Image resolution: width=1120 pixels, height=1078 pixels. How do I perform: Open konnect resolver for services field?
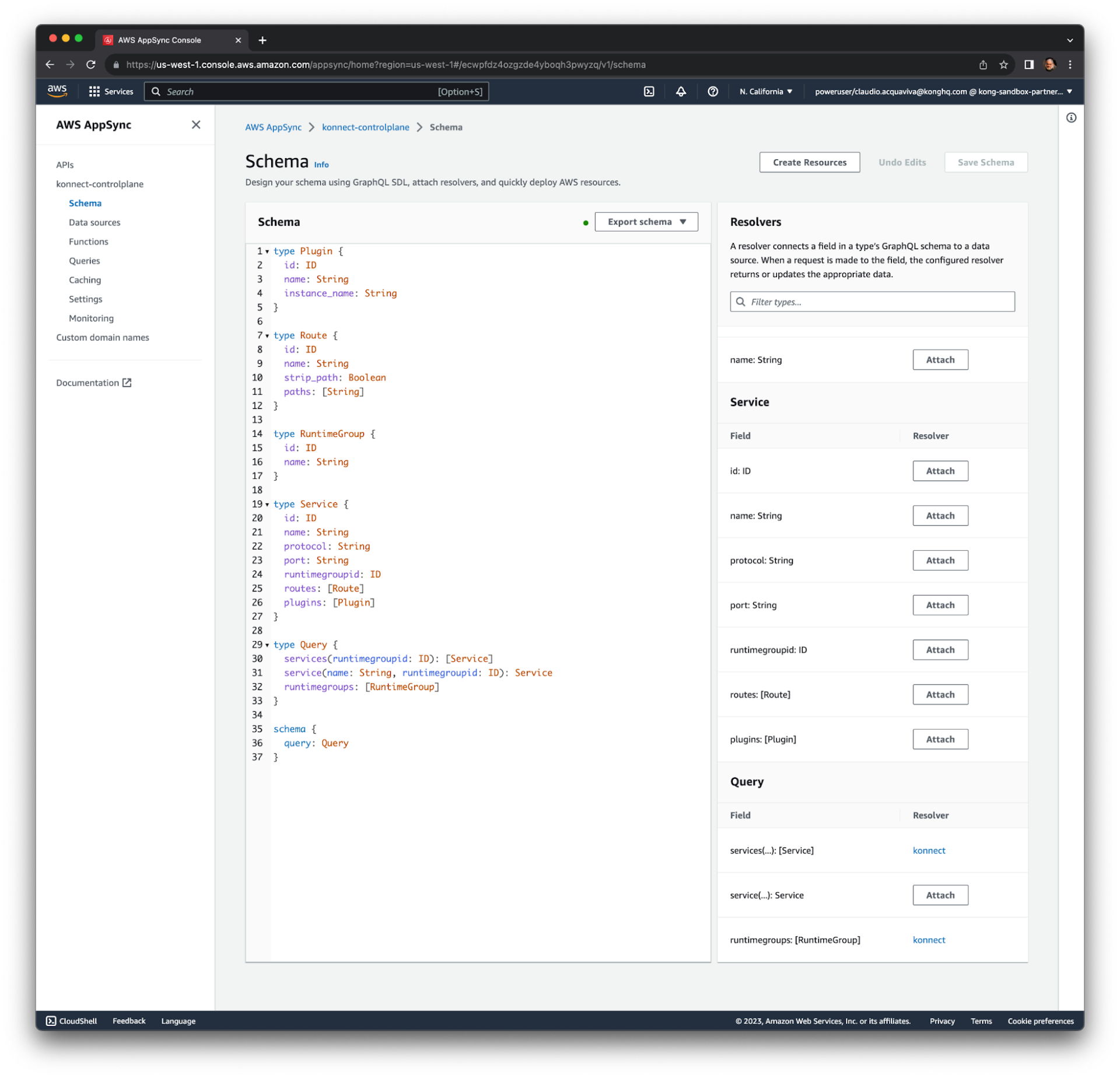[929, 850]
